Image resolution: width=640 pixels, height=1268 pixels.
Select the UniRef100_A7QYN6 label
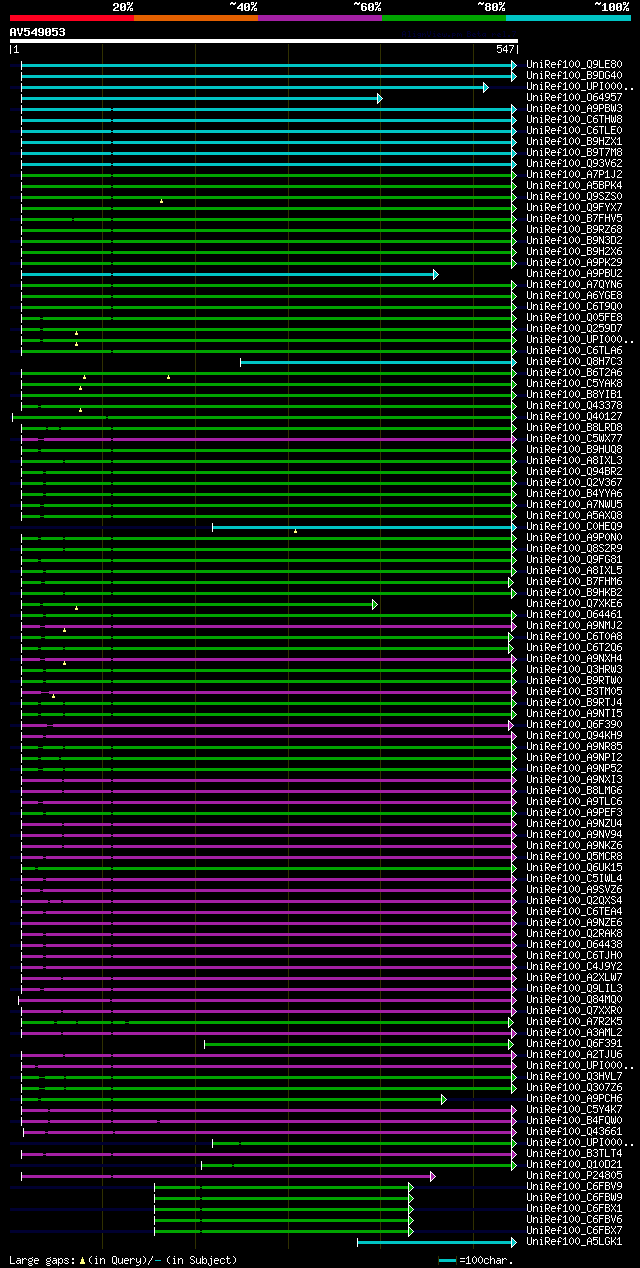pos(574,284)
